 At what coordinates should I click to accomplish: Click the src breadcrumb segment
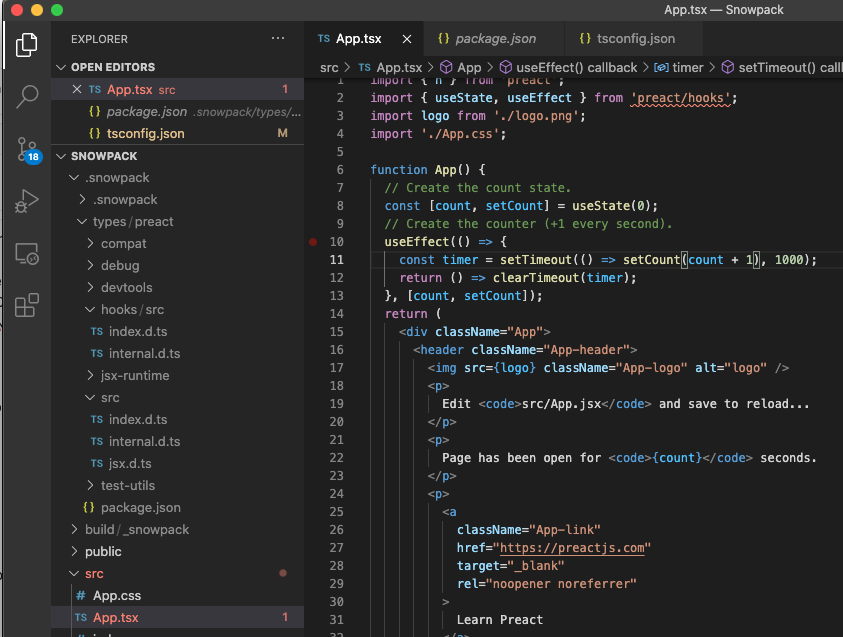[329, 68]
